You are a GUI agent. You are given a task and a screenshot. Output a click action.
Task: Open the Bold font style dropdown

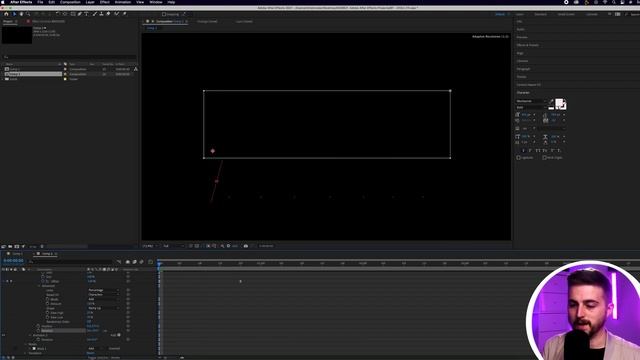coord(531,107)
